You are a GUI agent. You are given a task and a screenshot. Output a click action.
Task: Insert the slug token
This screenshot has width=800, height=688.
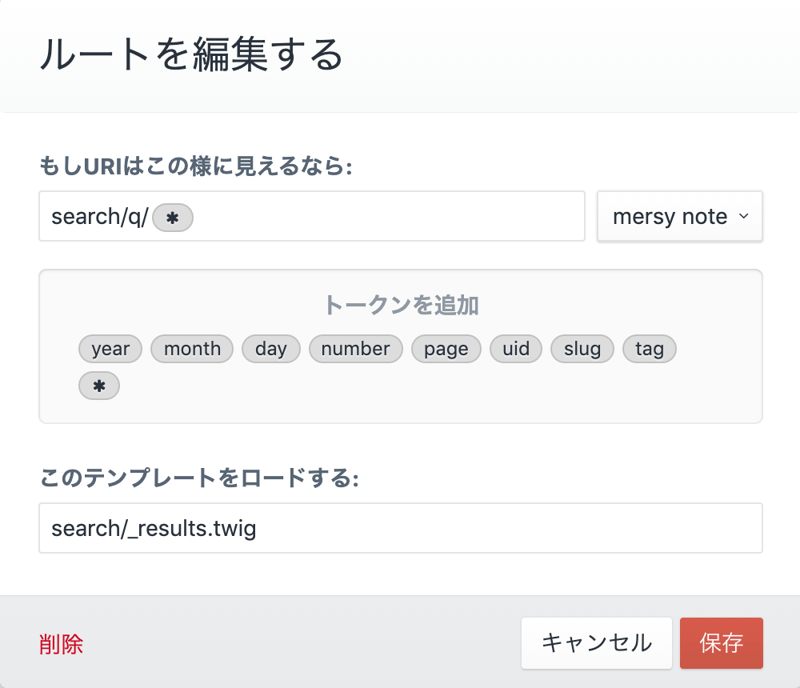[x=582, y=348]
